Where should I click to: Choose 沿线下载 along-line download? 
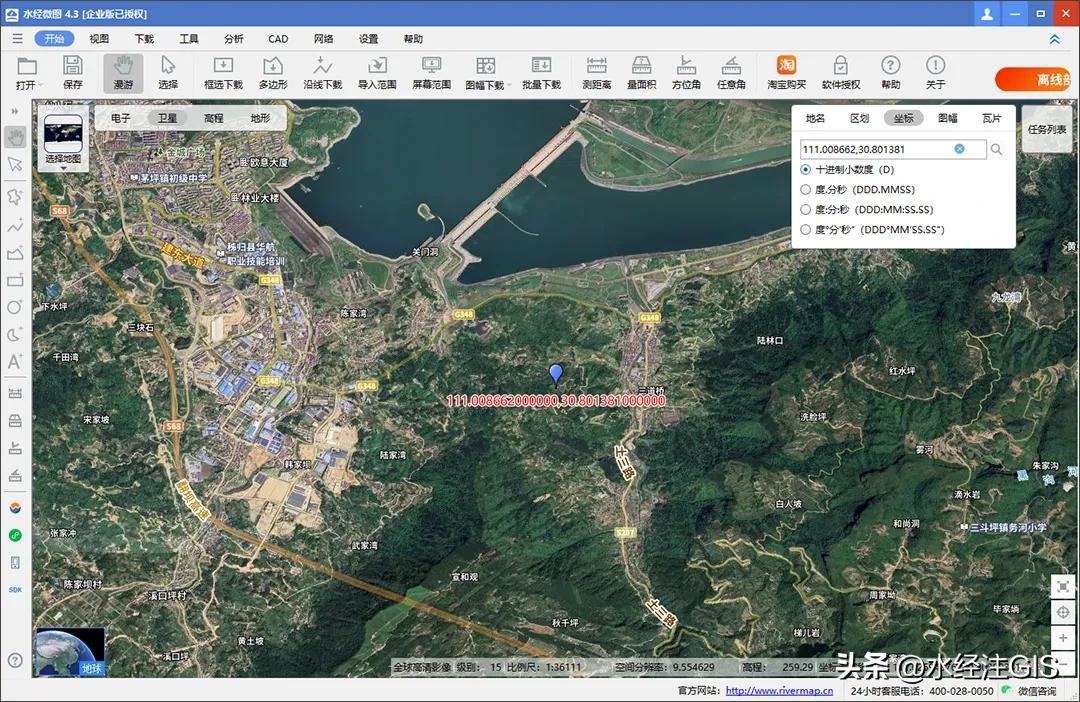(322, 73)
